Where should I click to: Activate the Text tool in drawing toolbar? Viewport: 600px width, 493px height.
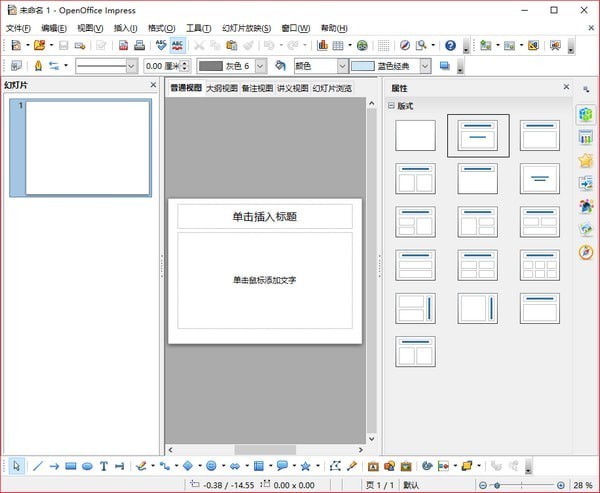(x=103, y=466)
